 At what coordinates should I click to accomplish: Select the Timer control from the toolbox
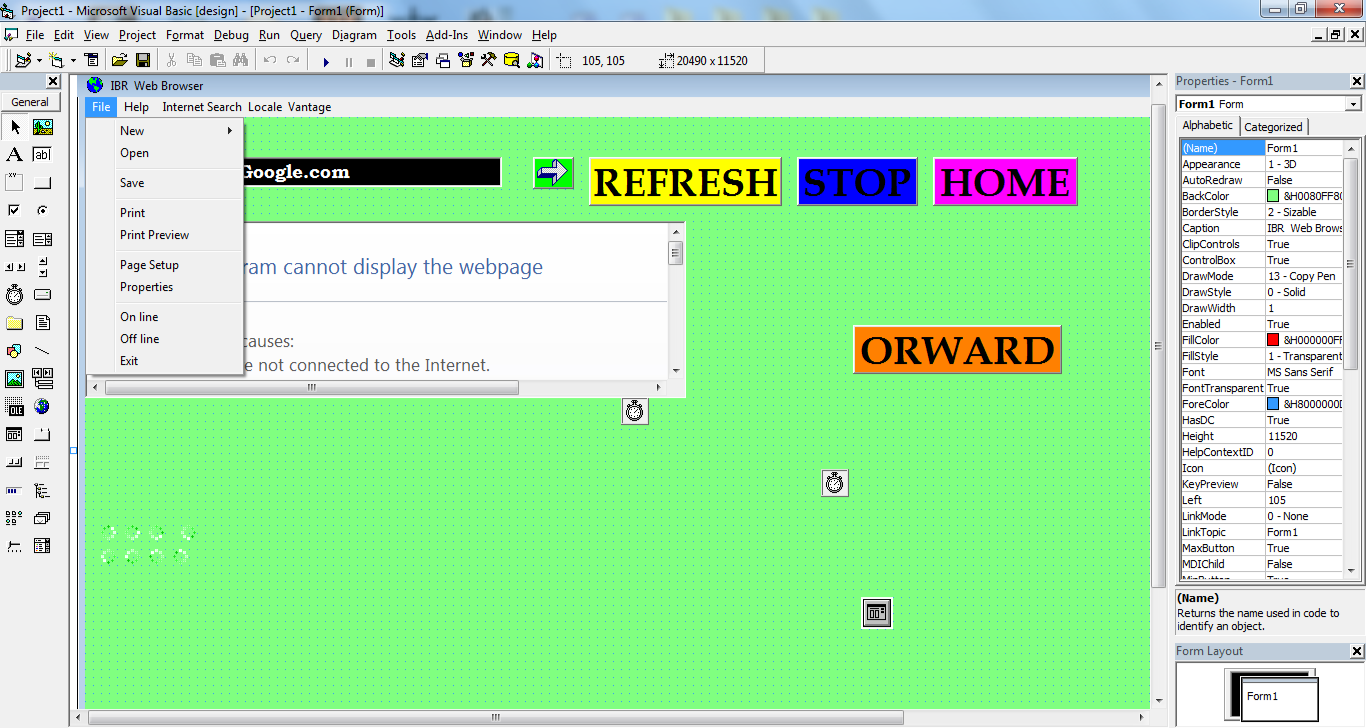pos(14,294)
